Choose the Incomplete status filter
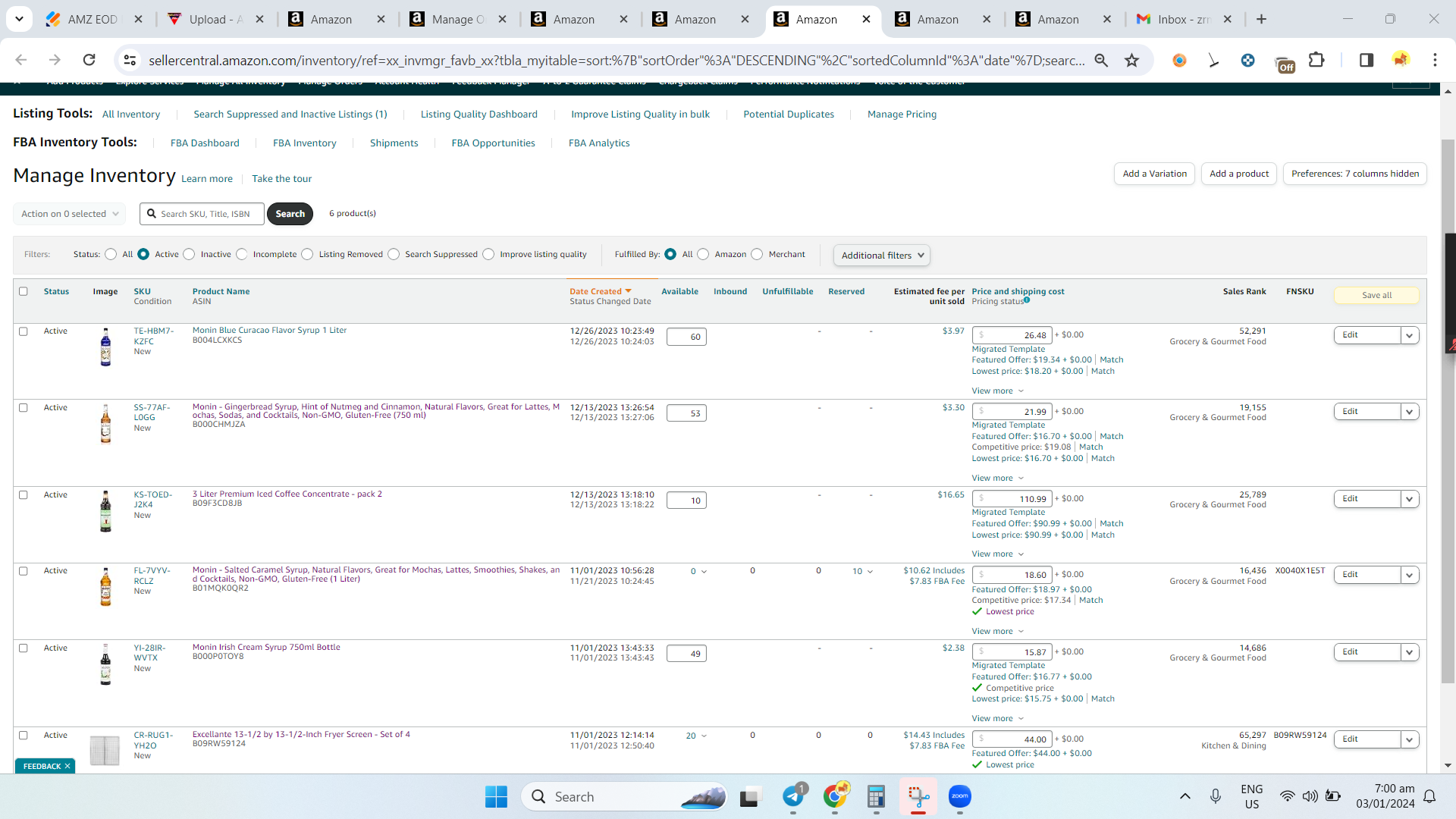Screen dimensions: 1456x819 click(x=242, y=254)
